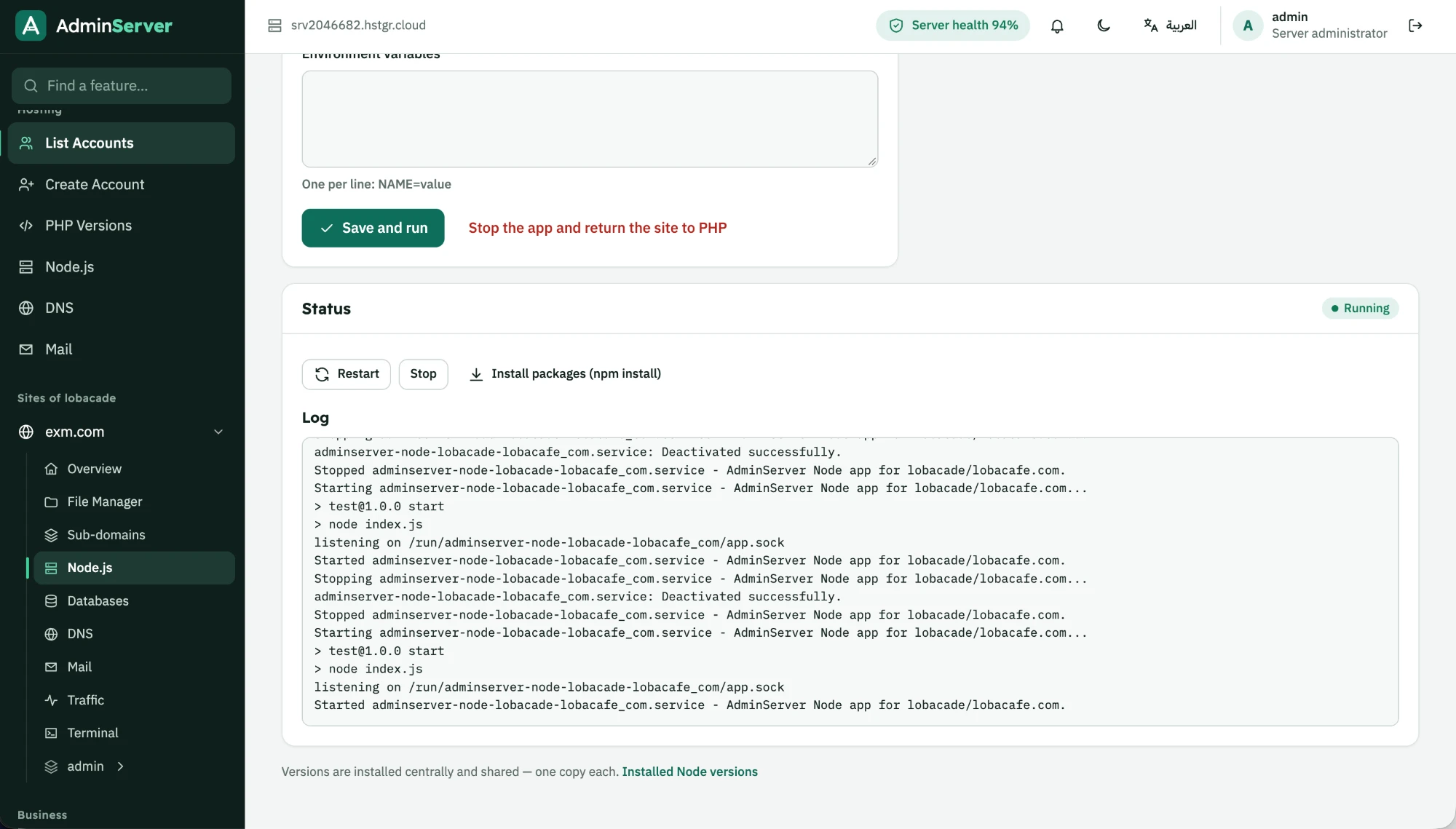Open File Manager under exm.com
Image resolution: width=1456 pixels, height=829 pixels.
coord(135,501)
